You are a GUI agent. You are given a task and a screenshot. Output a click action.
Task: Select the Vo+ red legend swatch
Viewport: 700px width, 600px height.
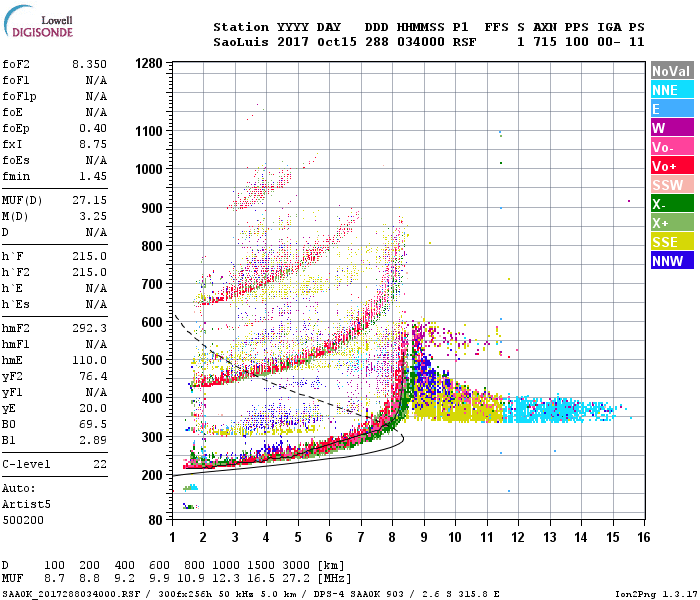point(672,166)
